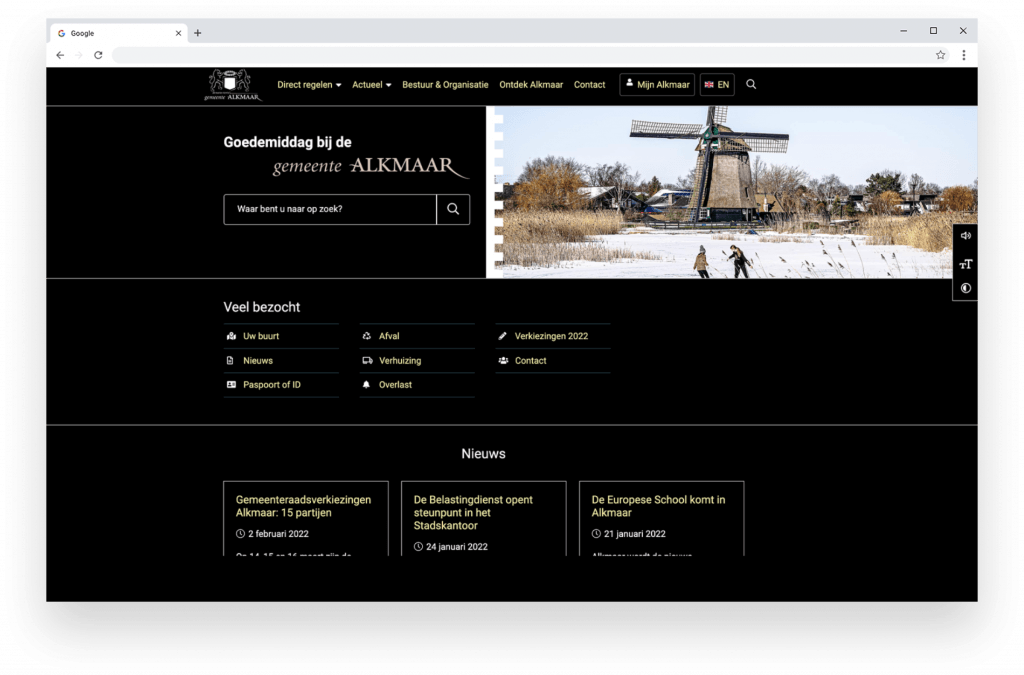Open the Europese School news card
1024x675 pixels.
[x=660, y=506]
